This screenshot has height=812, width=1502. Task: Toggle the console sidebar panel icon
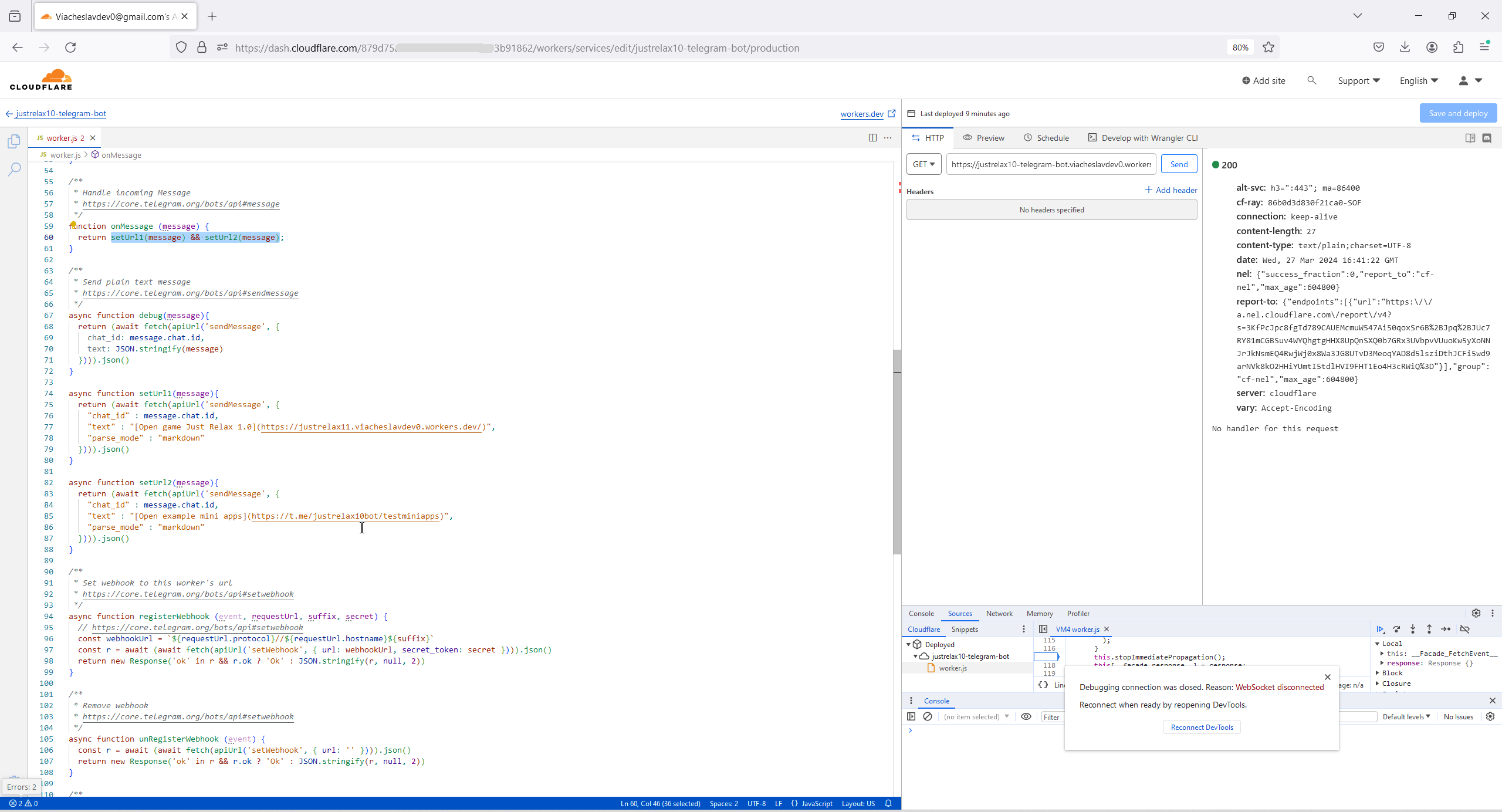point(911,716)
